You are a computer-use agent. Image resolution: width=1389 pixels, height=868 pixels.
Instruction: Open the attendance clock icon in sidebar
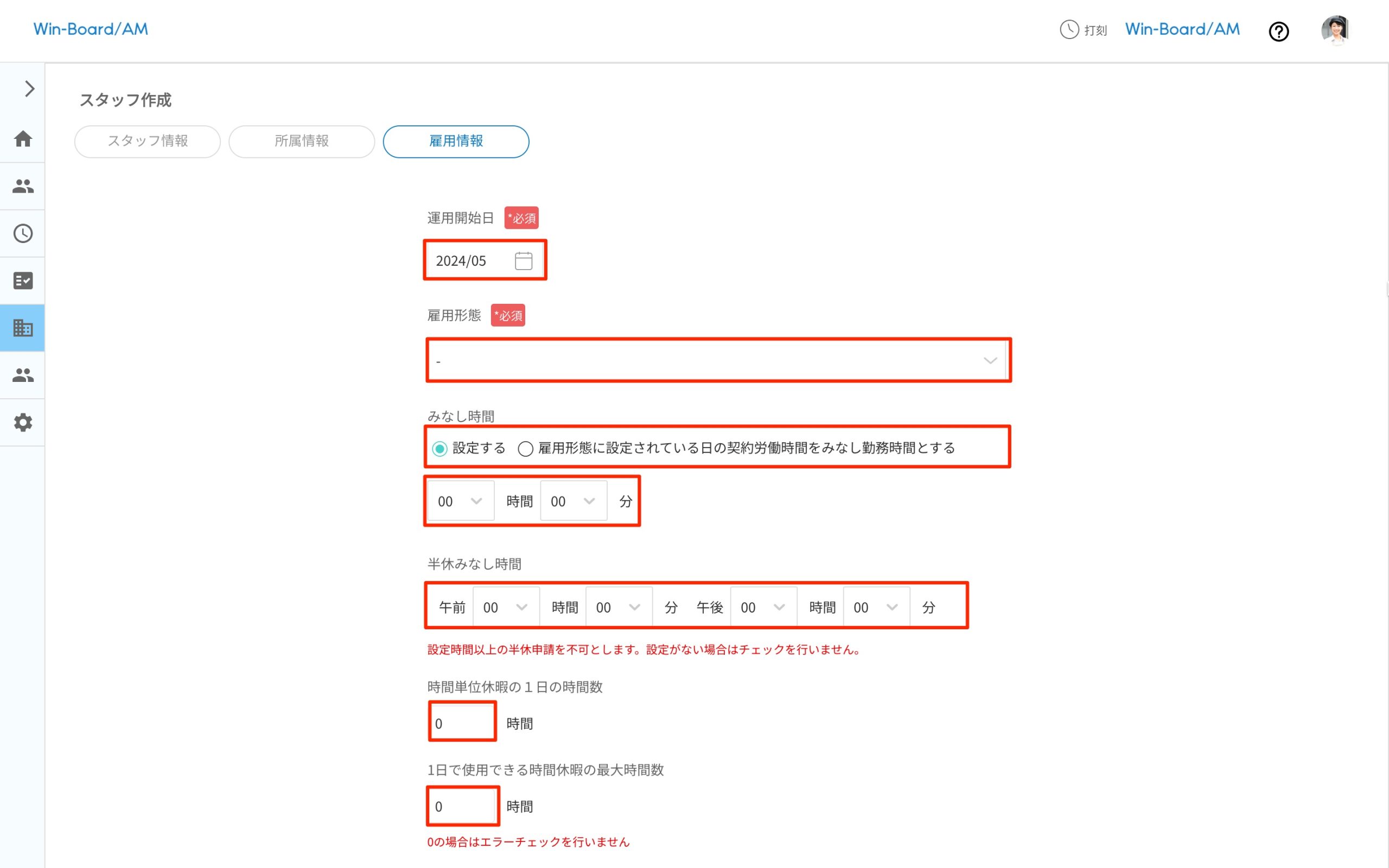click(22, 233)
